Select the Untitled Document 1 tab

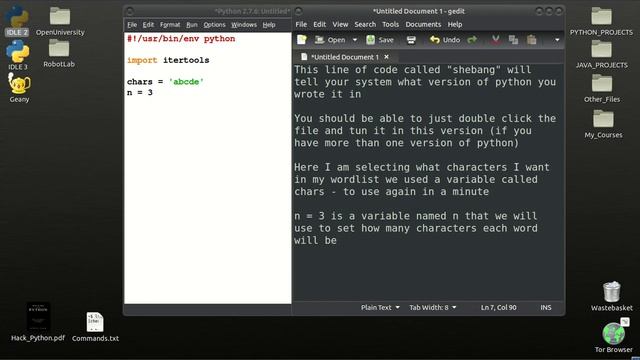point(345,57)
